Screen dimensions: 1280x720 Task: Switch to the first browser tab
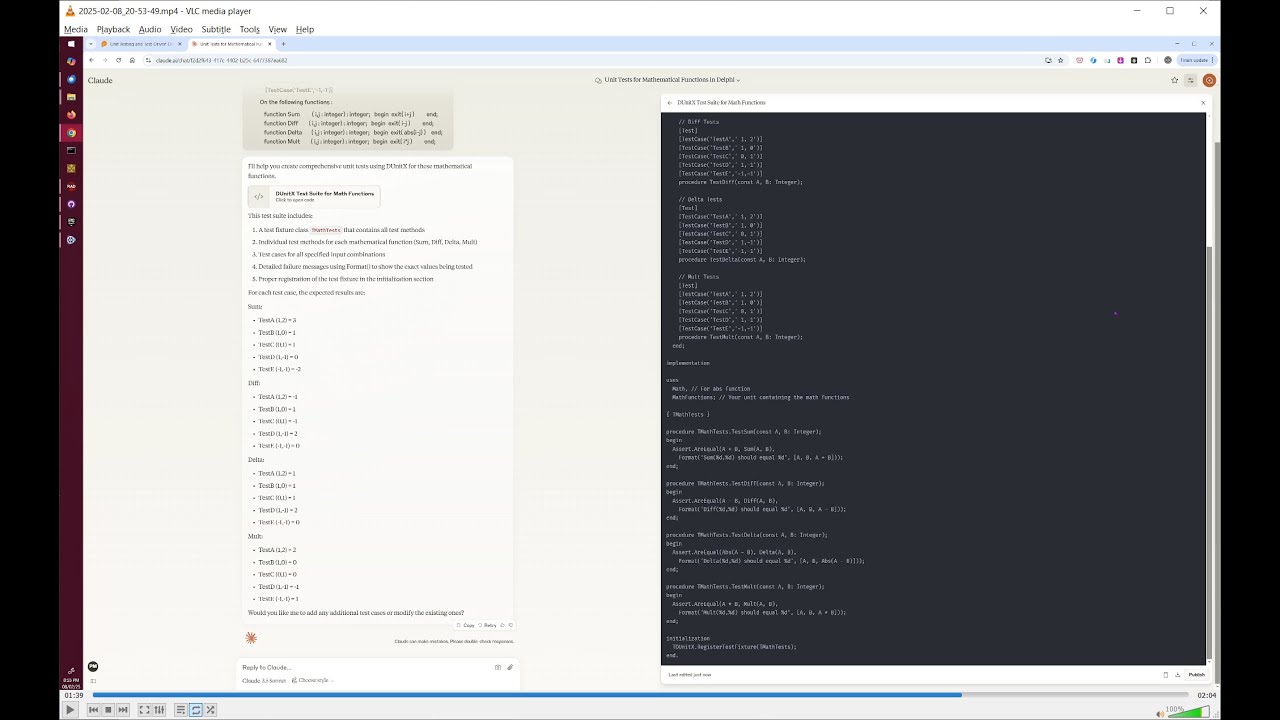coord(139,44)
